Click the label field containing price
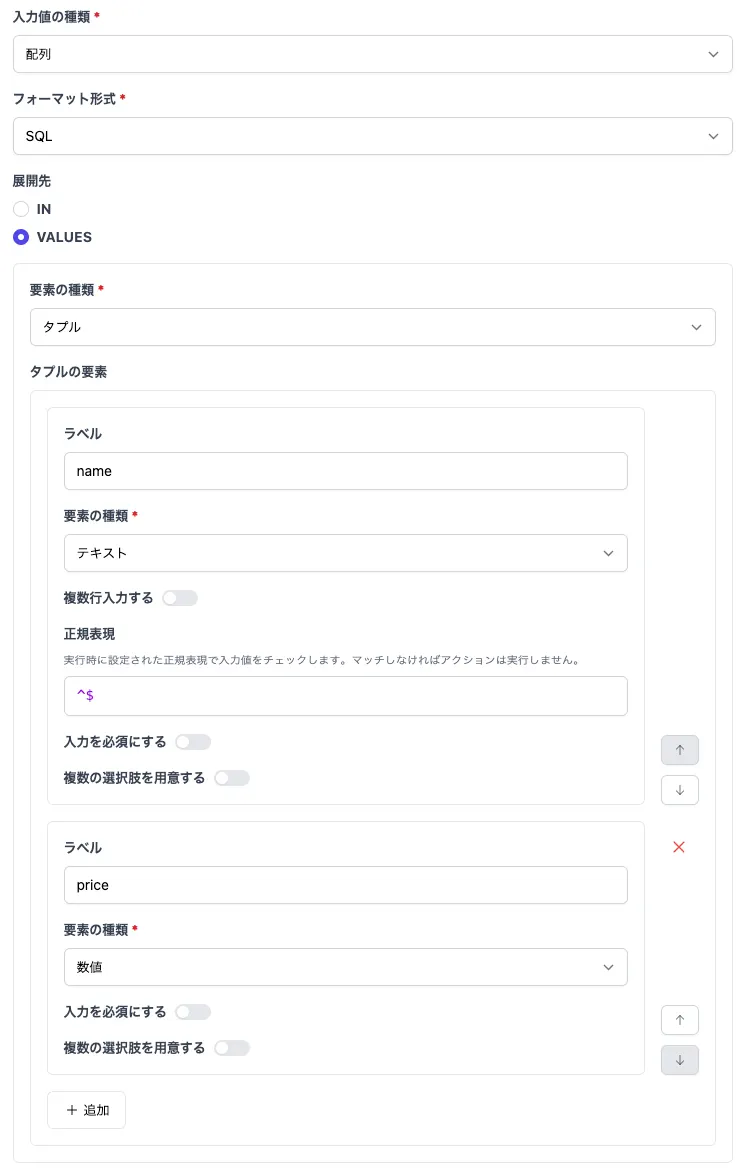The height and width of the screenshot is (1174, 746). [x=345, y=885]
